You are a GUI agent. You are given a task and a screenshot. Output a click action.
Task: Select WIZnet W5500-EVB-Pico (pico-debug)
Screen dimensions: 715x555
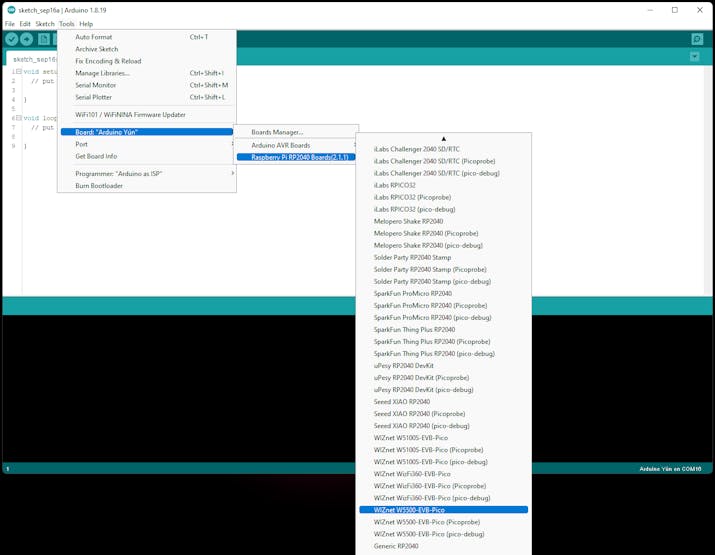coord(443,534)
